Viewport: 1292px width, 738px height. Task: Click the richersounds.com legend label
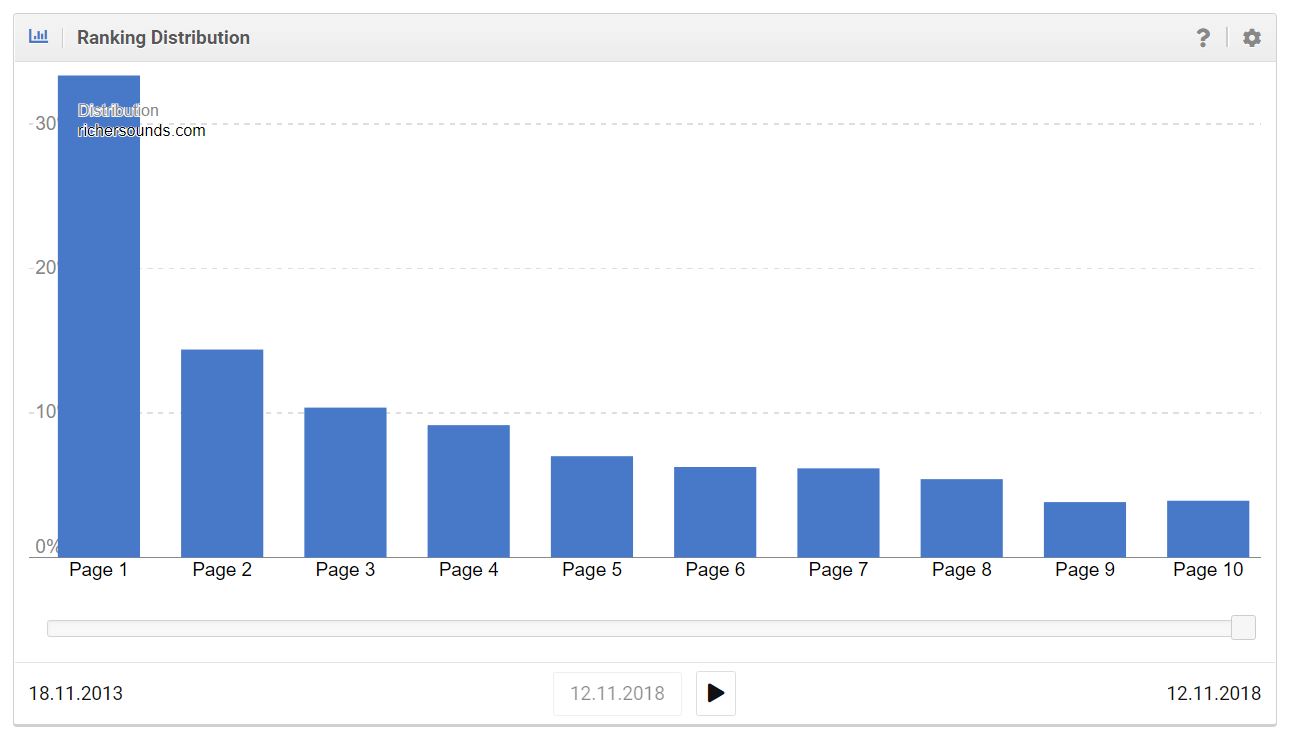[x=142, y=130]
